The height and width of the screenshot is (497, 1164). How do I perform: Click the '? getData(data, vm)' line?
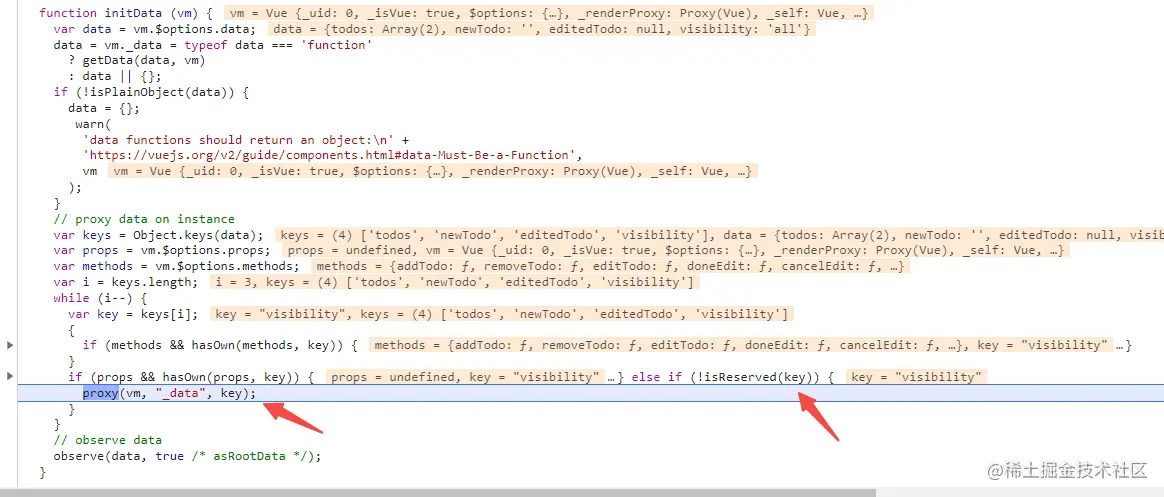click(136, 60)
